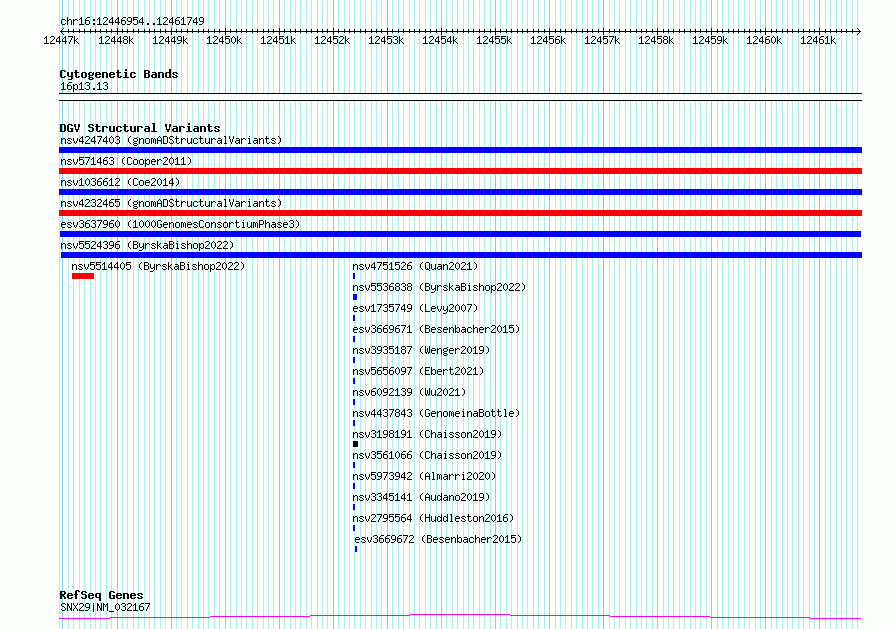Select the red bar under nsv571463
890x629 pixels.
click(460, 171)
